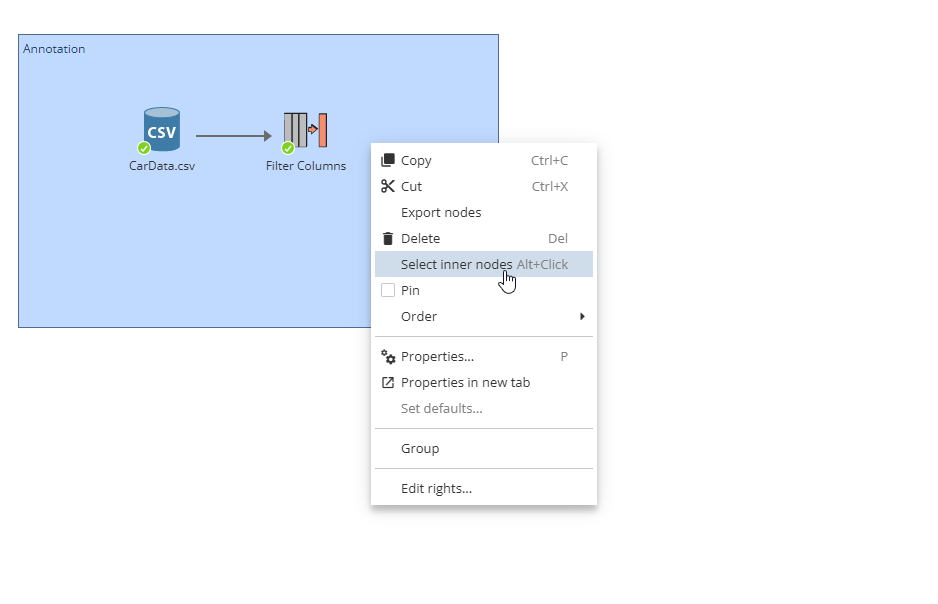This screenshot has width=938, height=604.
Task: Click the connection arrow between the two nodes
Action: click(232, 136)
